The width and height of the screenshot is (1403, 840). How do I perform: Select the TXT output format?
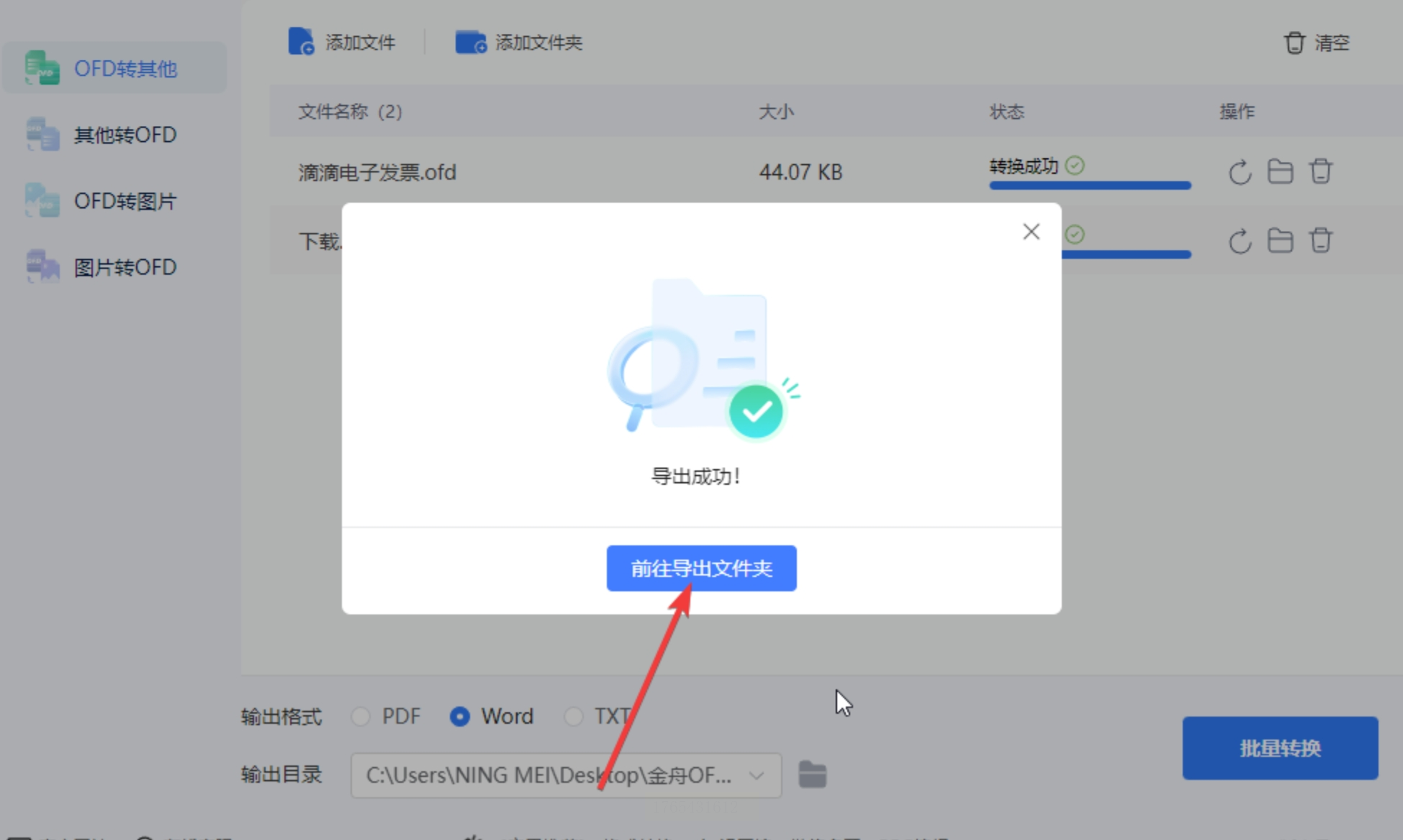(x=573, y=716)
